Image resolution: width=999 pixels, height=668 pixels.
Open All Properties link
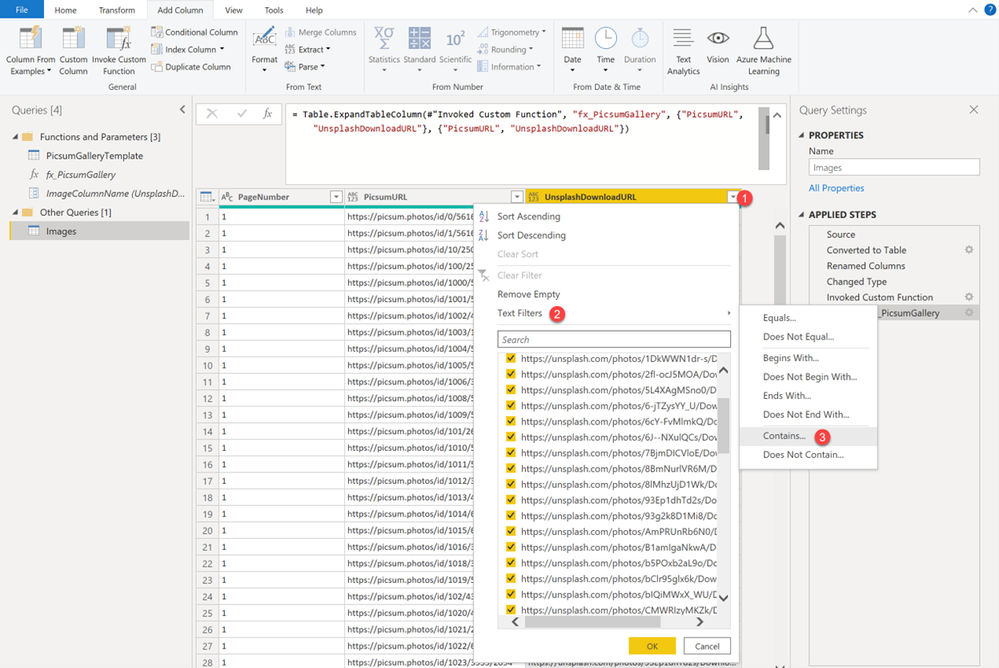(x=836, y=188)
